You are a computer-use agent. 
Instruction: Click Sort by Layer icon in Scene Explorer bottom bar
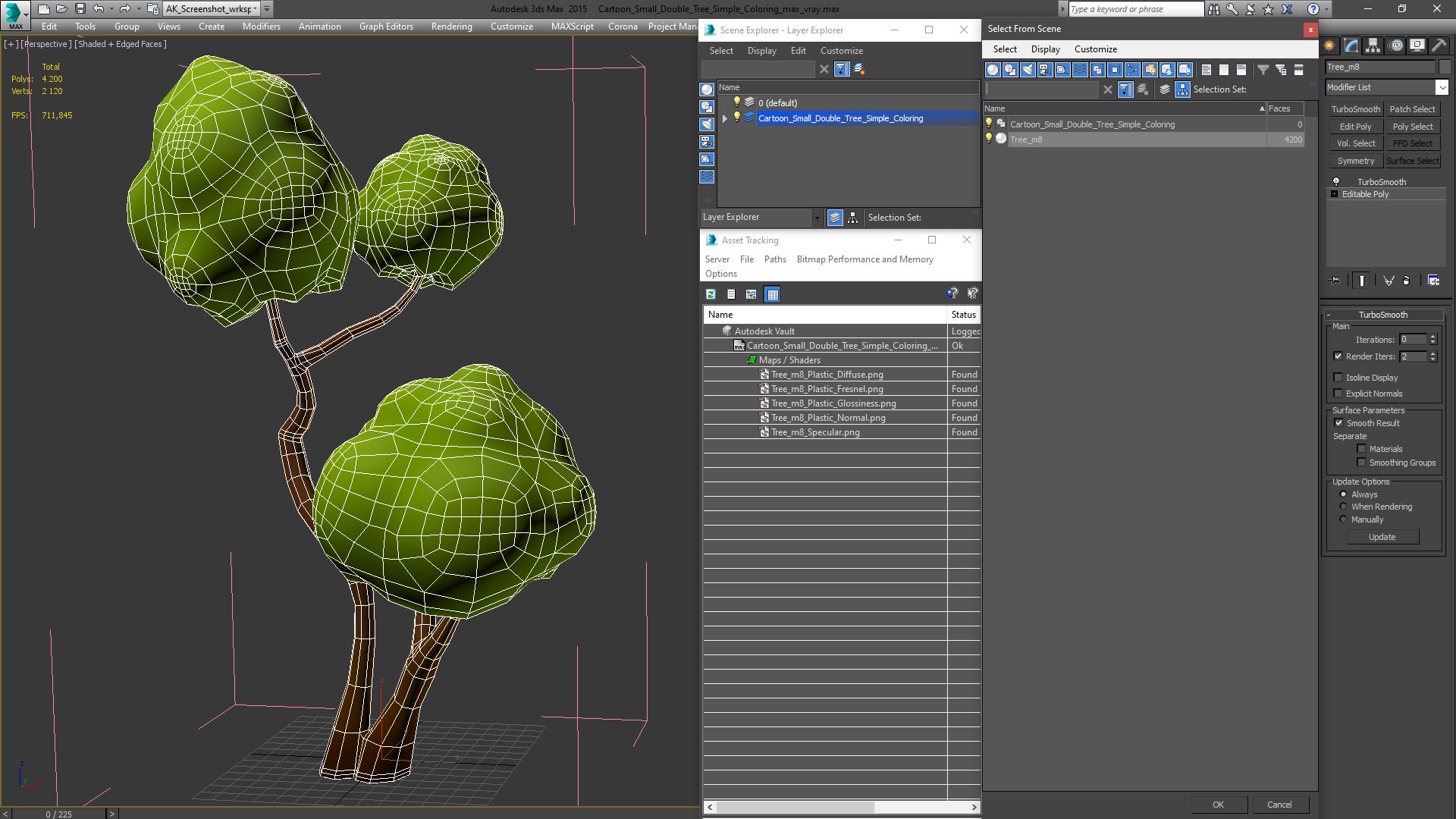(835, 218)
